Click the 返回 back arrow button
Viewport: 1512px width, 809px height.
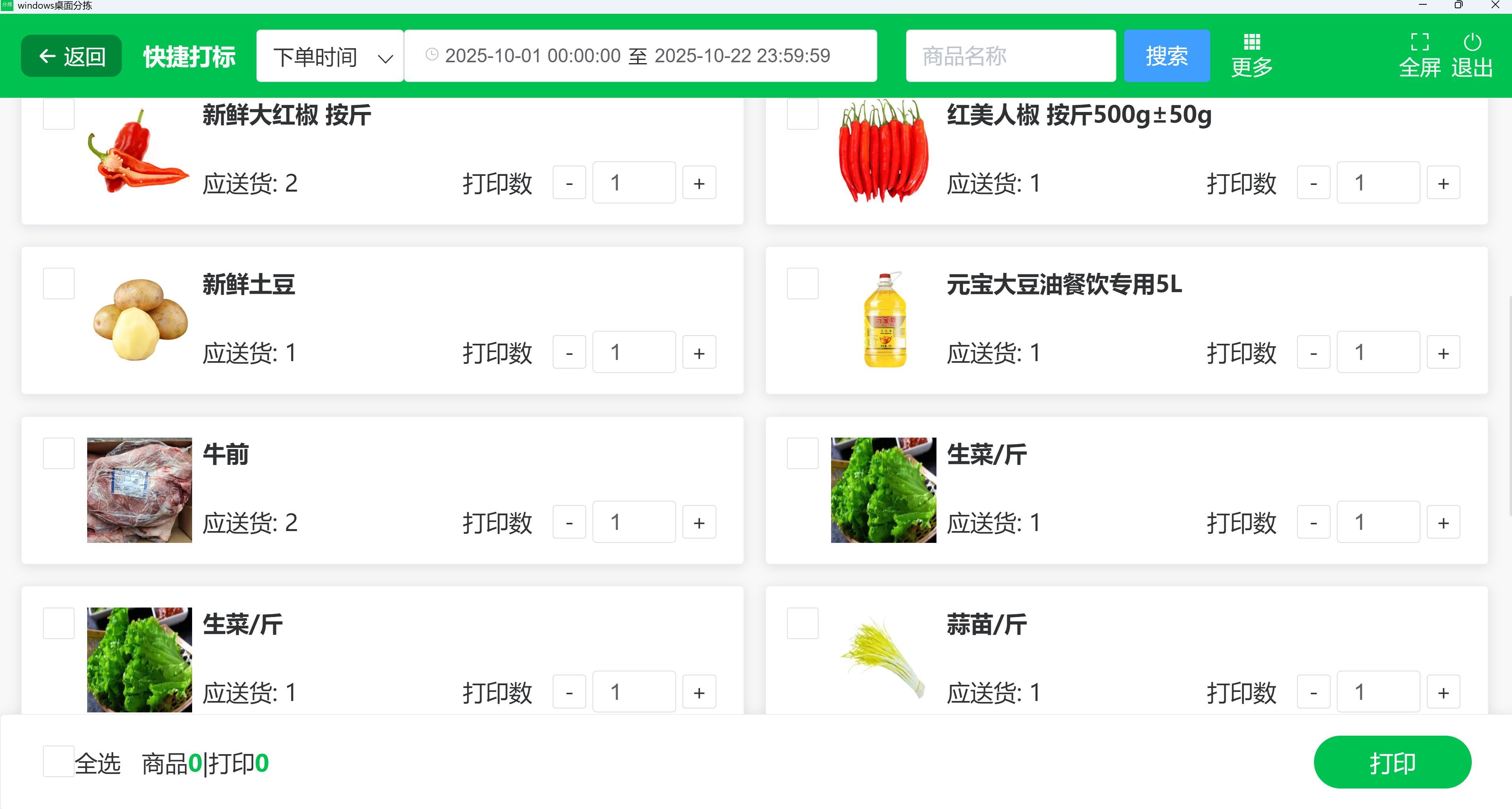[x=72, y=56]
